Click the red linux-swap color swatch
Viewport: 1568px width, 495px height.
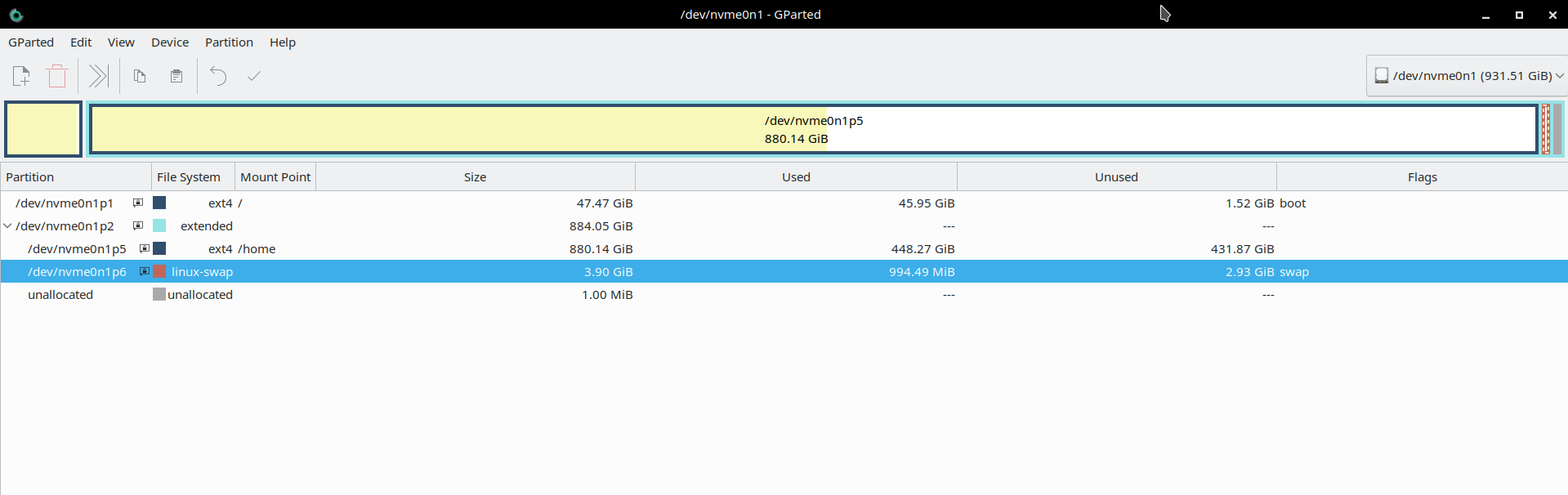159,271
